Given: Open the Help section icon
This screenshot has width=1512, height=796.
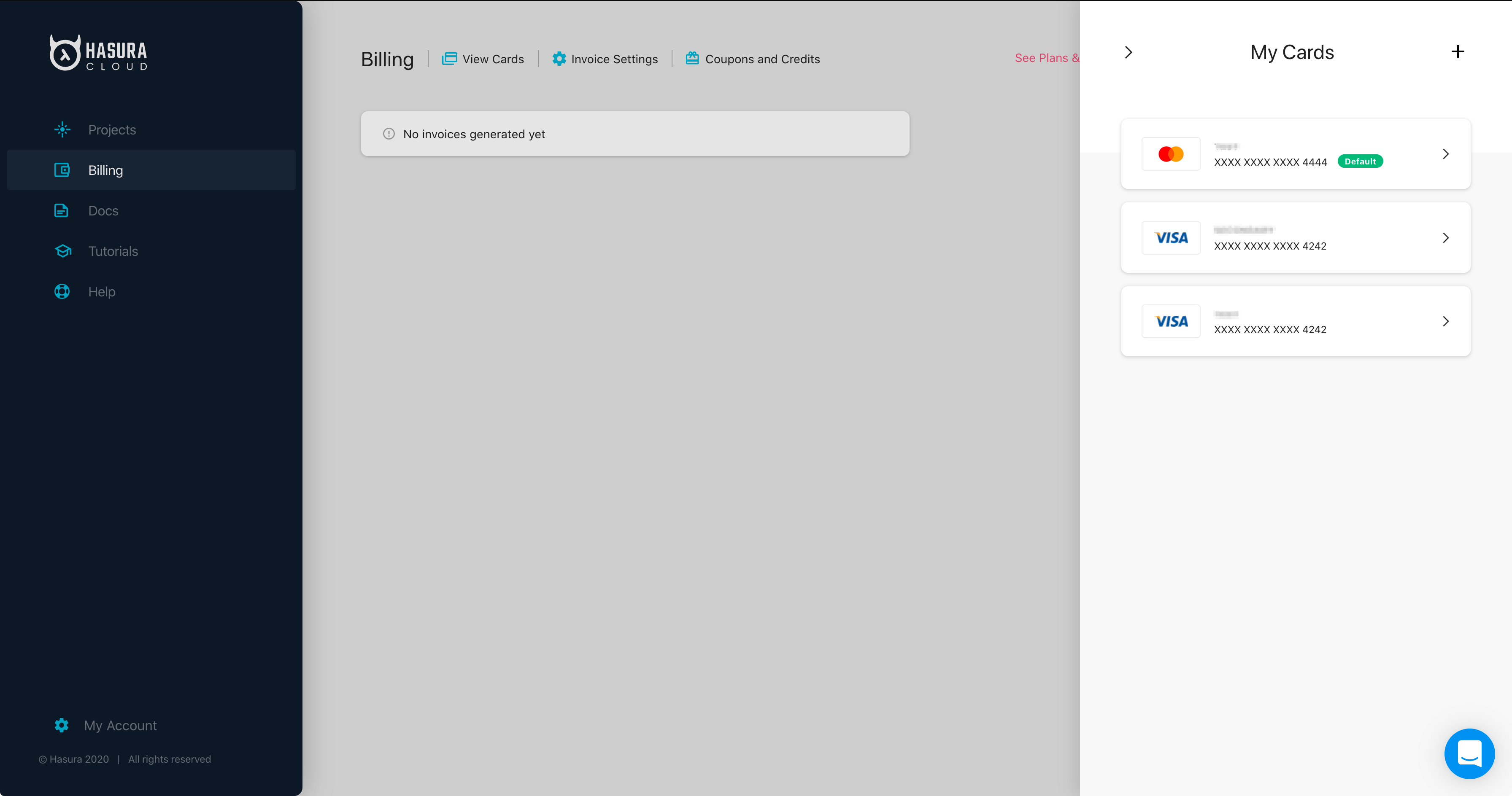Looking at the screenshot, I should click(62, 291).
